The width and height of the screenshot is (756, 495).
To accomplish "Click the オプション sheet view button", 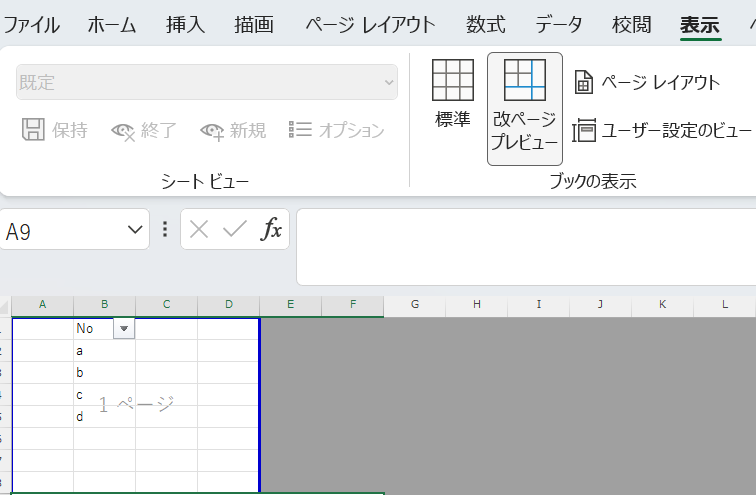I will [336, 130].
